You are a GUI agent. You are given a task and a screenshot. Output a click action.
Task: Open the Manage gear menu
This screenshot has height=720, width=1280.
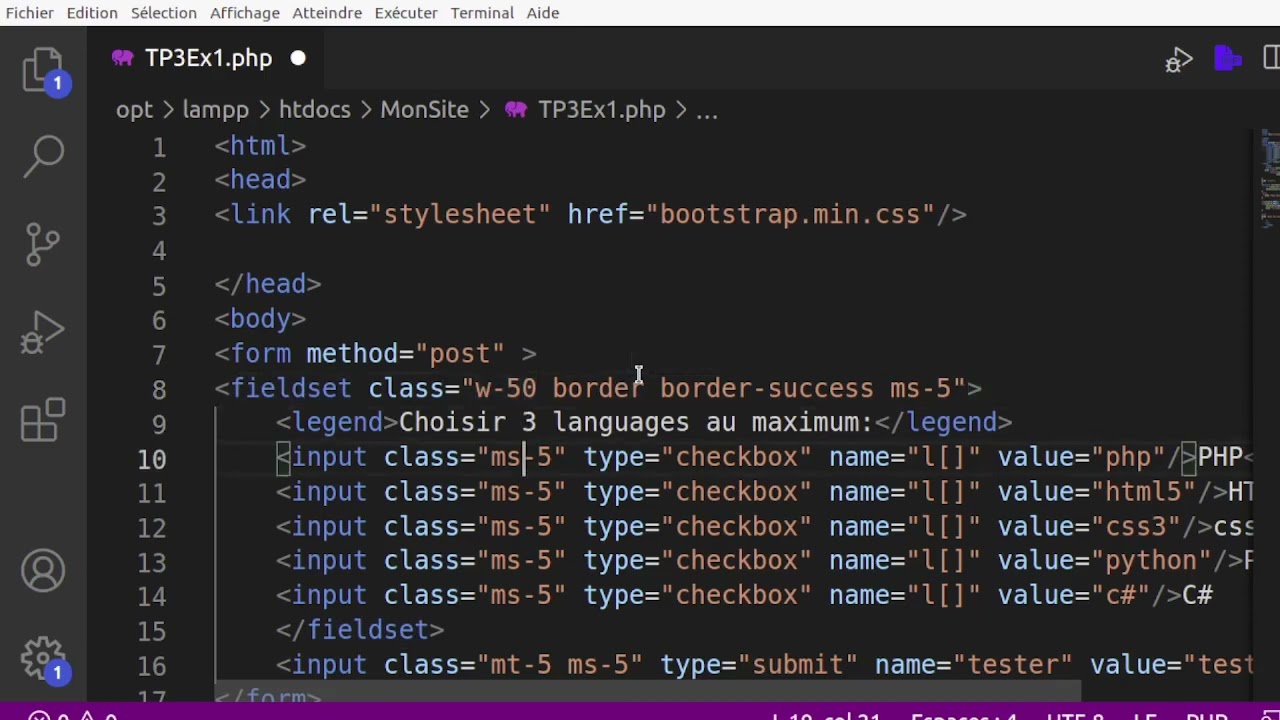point(43,660)
